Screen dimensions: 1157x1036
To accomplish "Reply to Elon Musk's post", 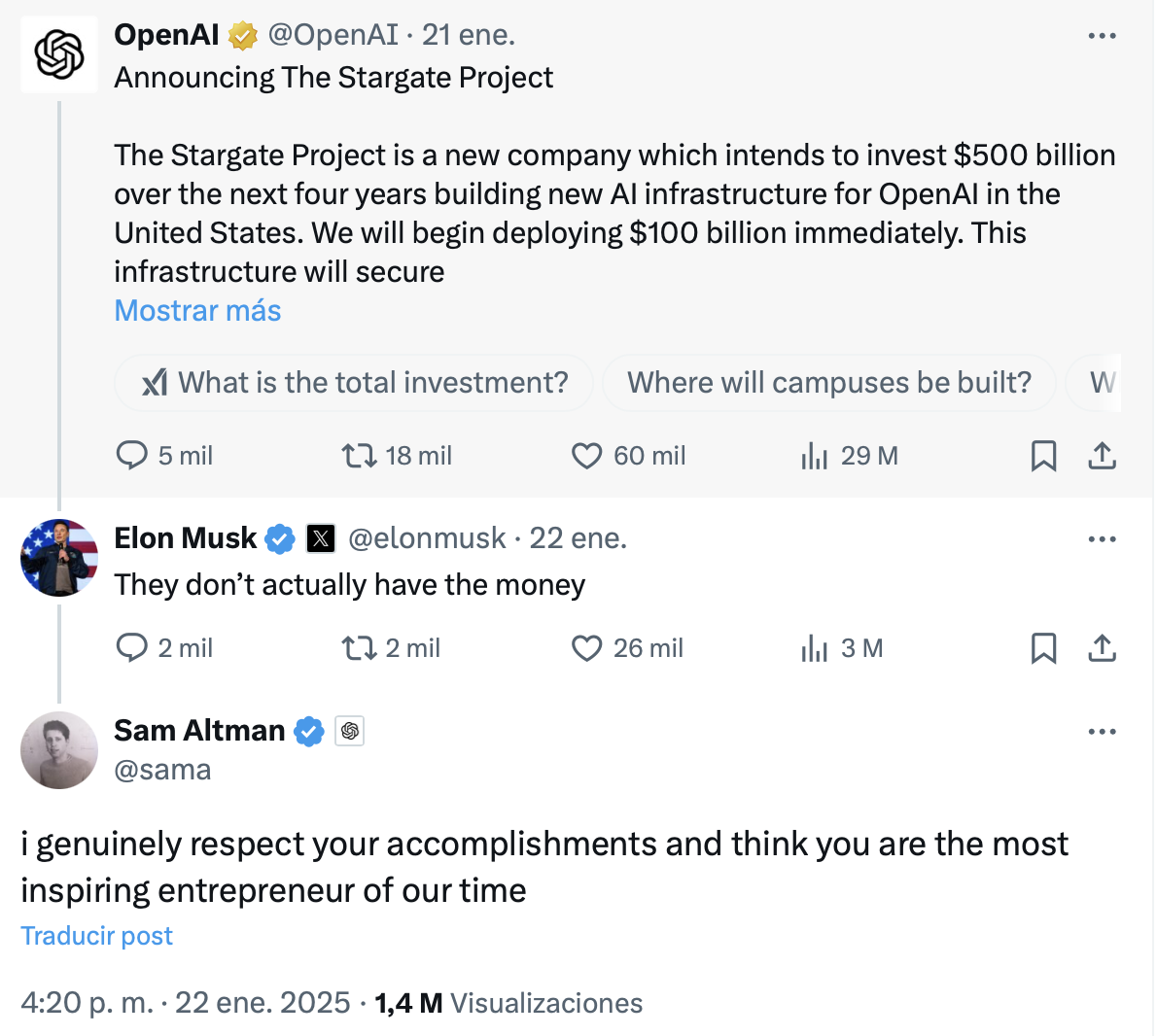I will 131,648.
